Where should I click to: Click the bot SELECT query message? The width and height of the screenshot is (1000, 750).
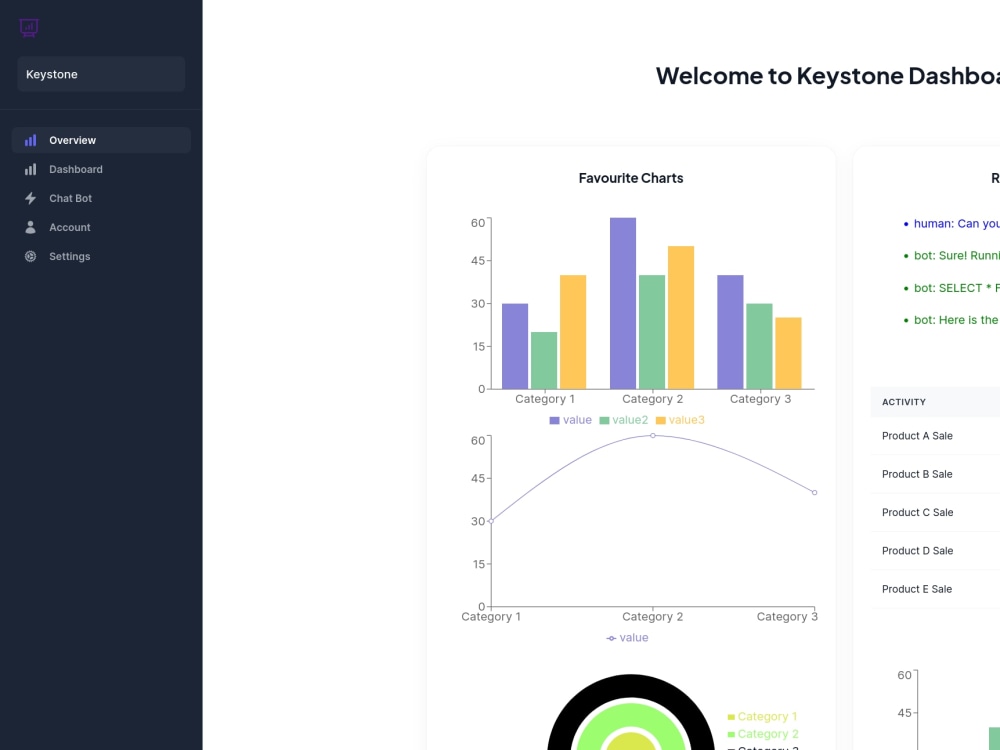[956, 288]
